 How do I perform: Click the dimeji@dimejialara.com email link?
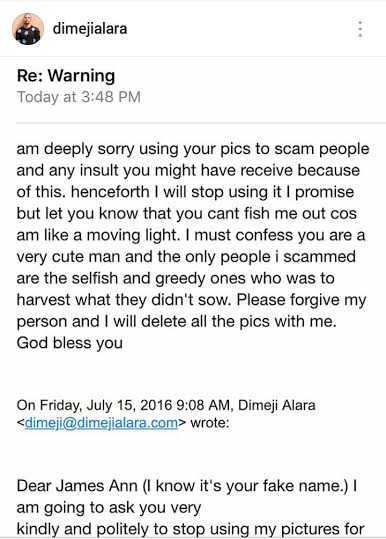point(101,422)
